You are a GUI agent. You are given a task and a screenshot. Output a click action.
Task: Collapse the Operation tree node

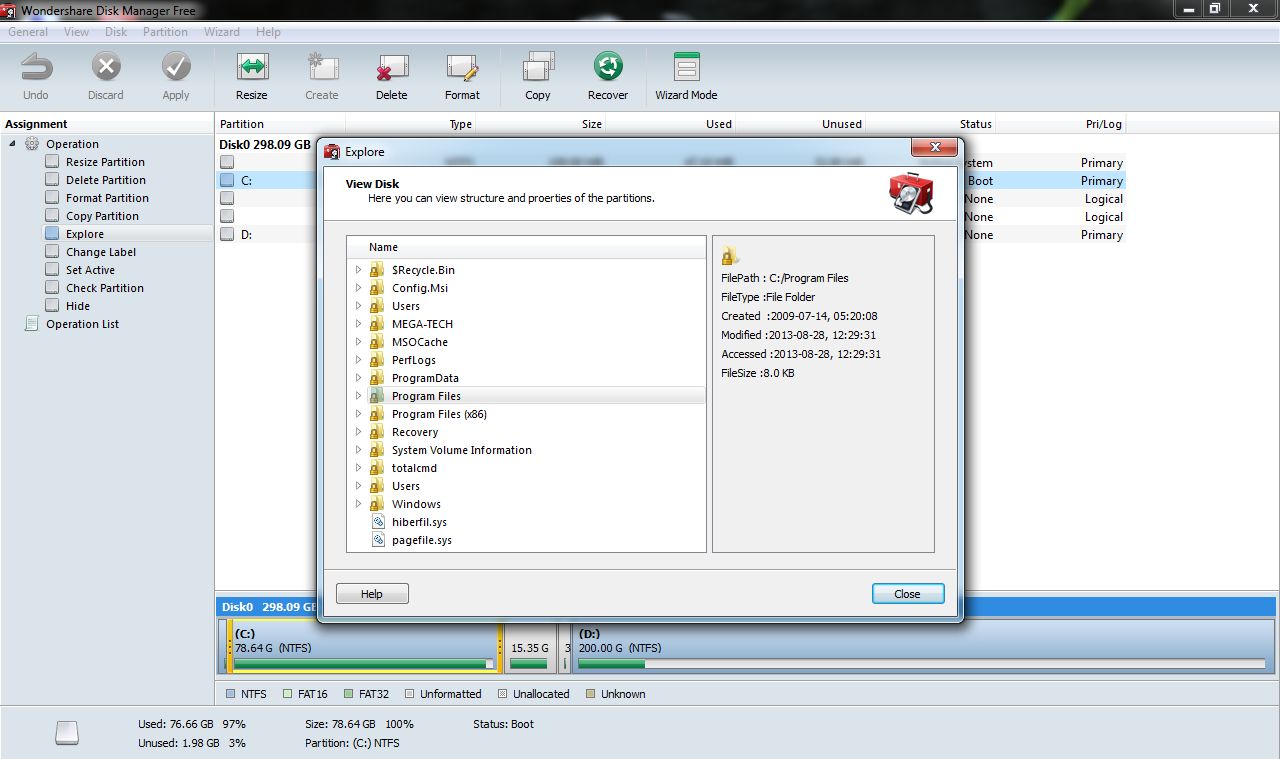click(13, 144)
